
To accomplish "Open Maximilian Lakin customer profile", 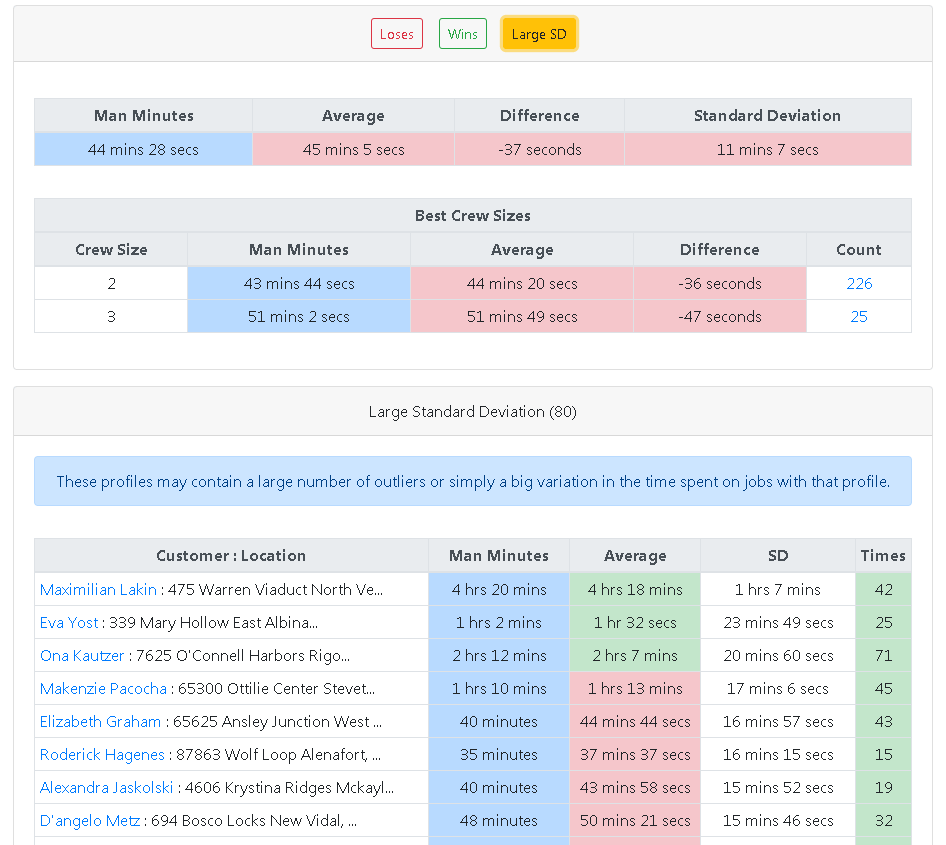I will pyautogui.click(x=98, y=589).
